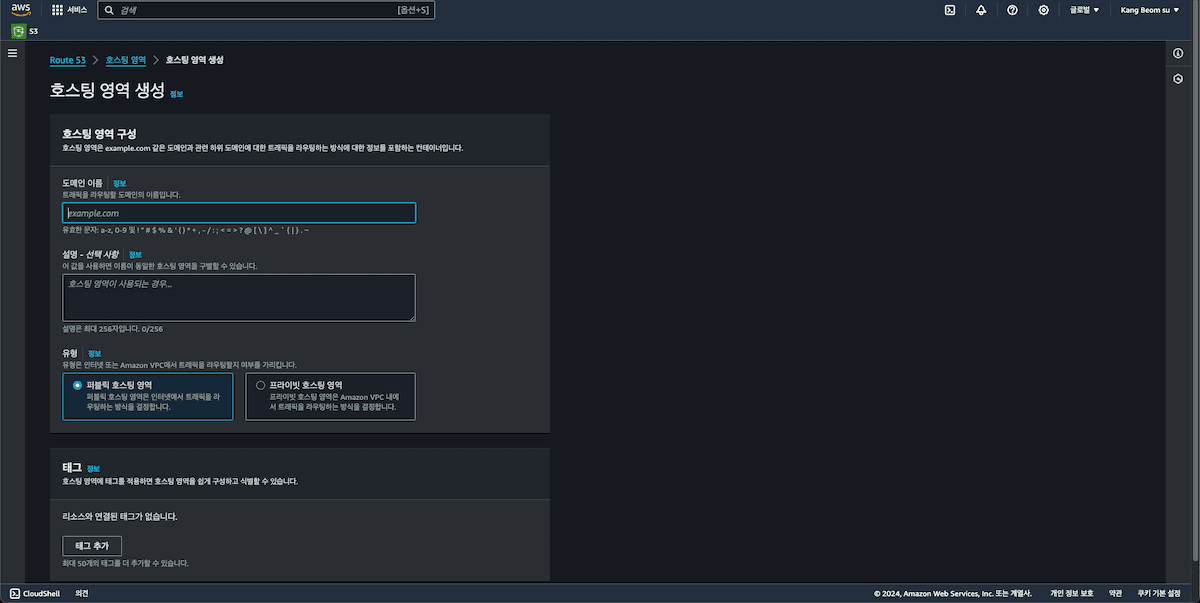1200x603 pixels.
Task: Click the 설명 description text area
Action: click(x=239, y=298)
